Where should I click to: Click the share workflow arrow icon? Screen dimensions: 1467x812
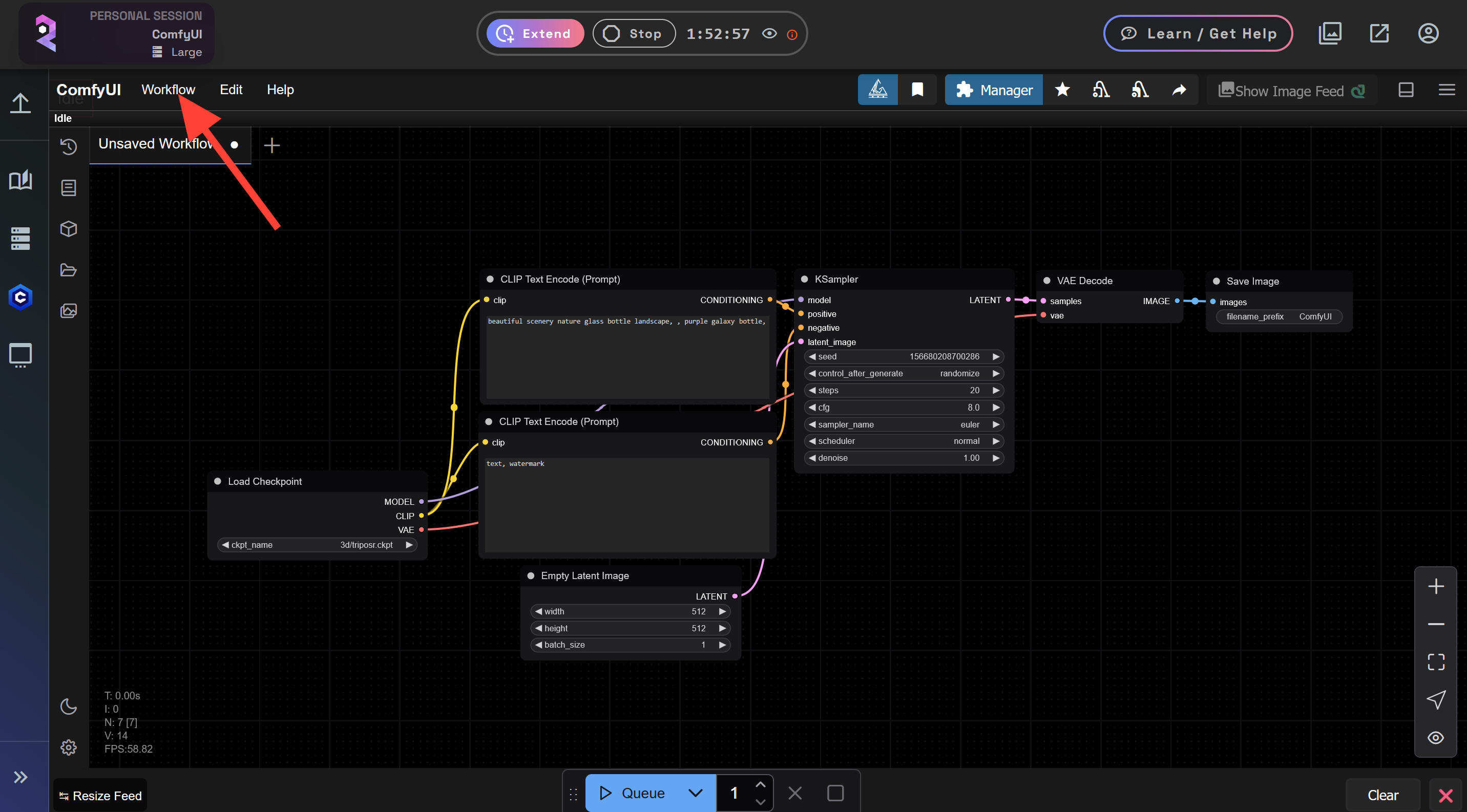(x=1179, y=89)
